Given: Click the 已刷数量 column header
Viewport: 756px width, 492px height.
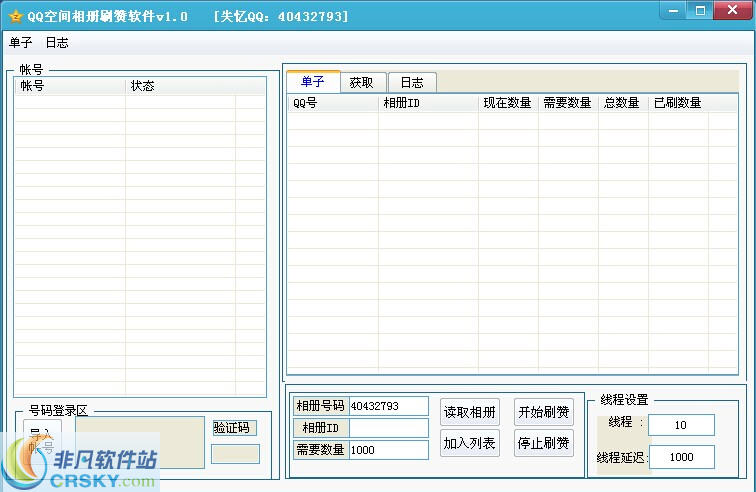Looking at the screenshot, I should [678, 103].
